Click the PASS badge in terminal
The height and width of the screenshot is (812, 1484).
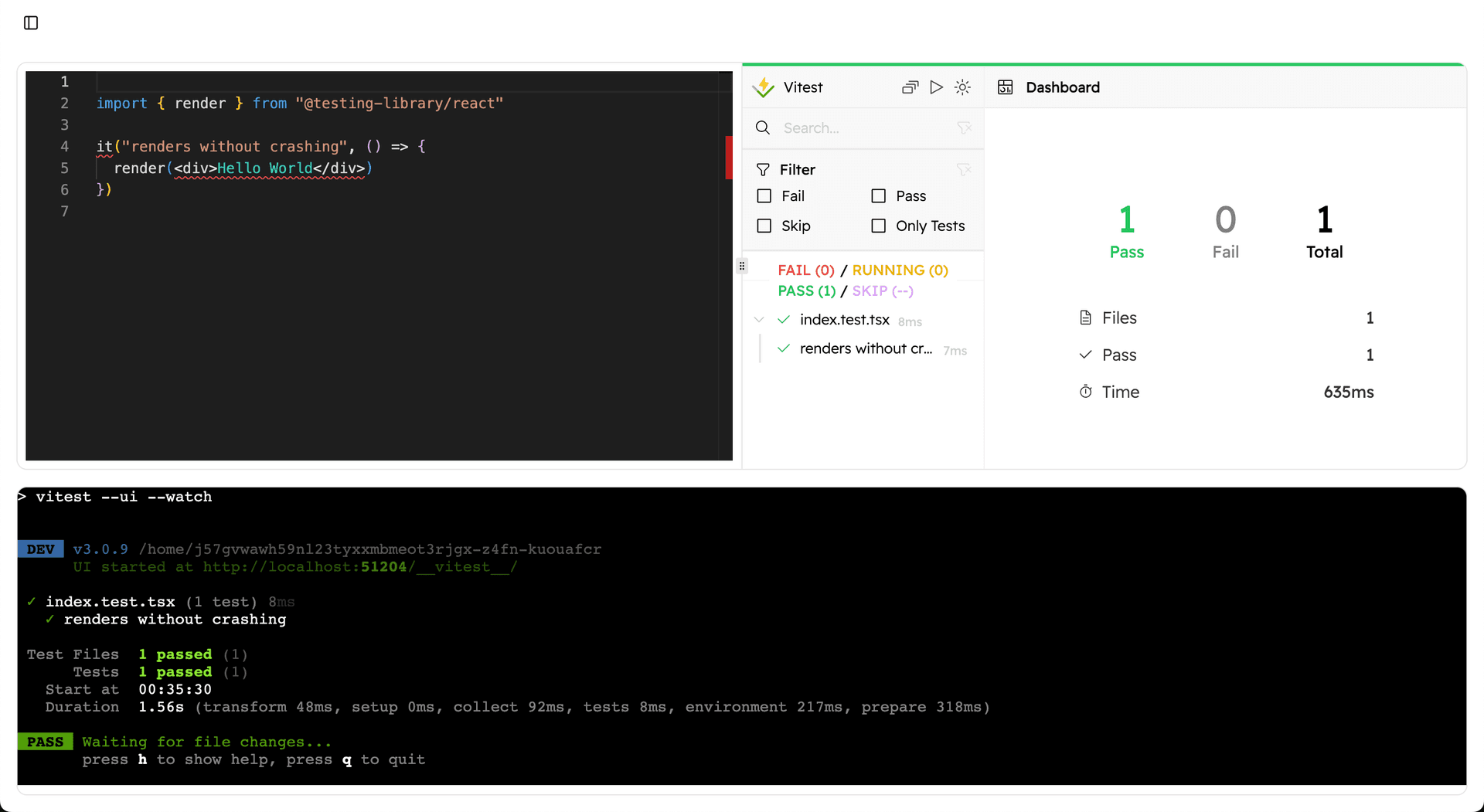[x=46, y=742]
